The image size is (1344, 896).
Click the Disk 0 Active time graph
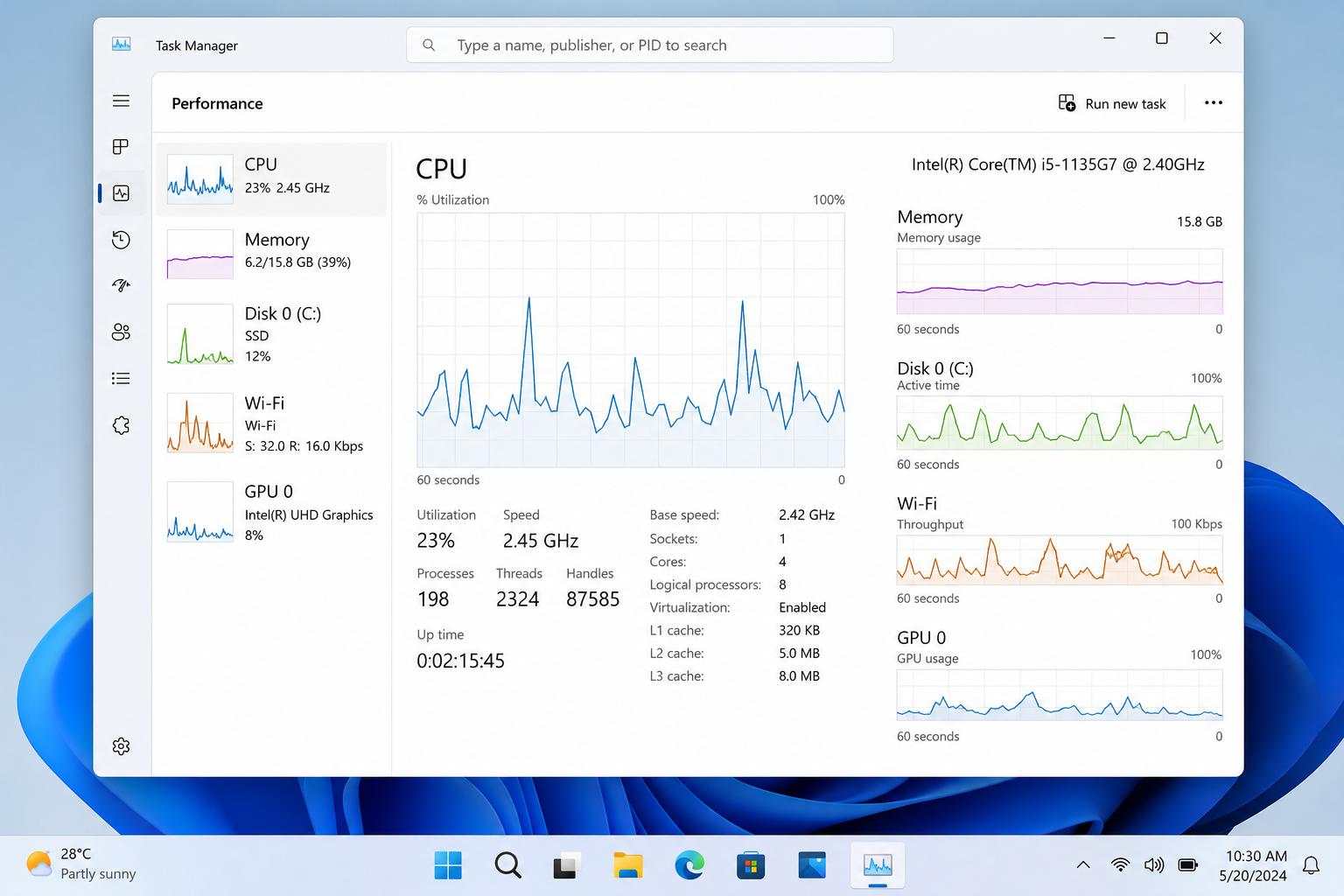click(1060, 423)
